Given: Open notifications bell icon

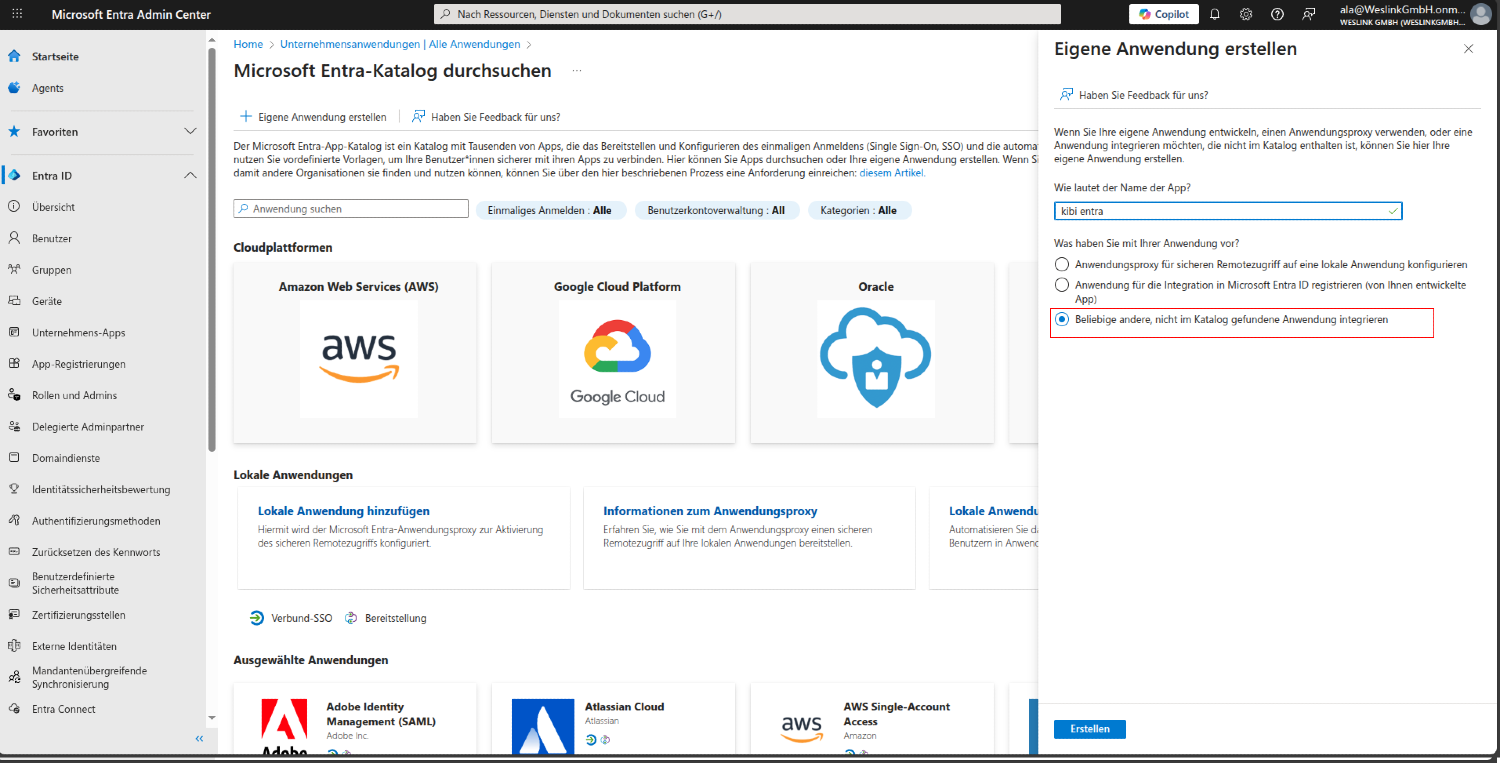Looking at the screenshot, I should pos(1215,14).
